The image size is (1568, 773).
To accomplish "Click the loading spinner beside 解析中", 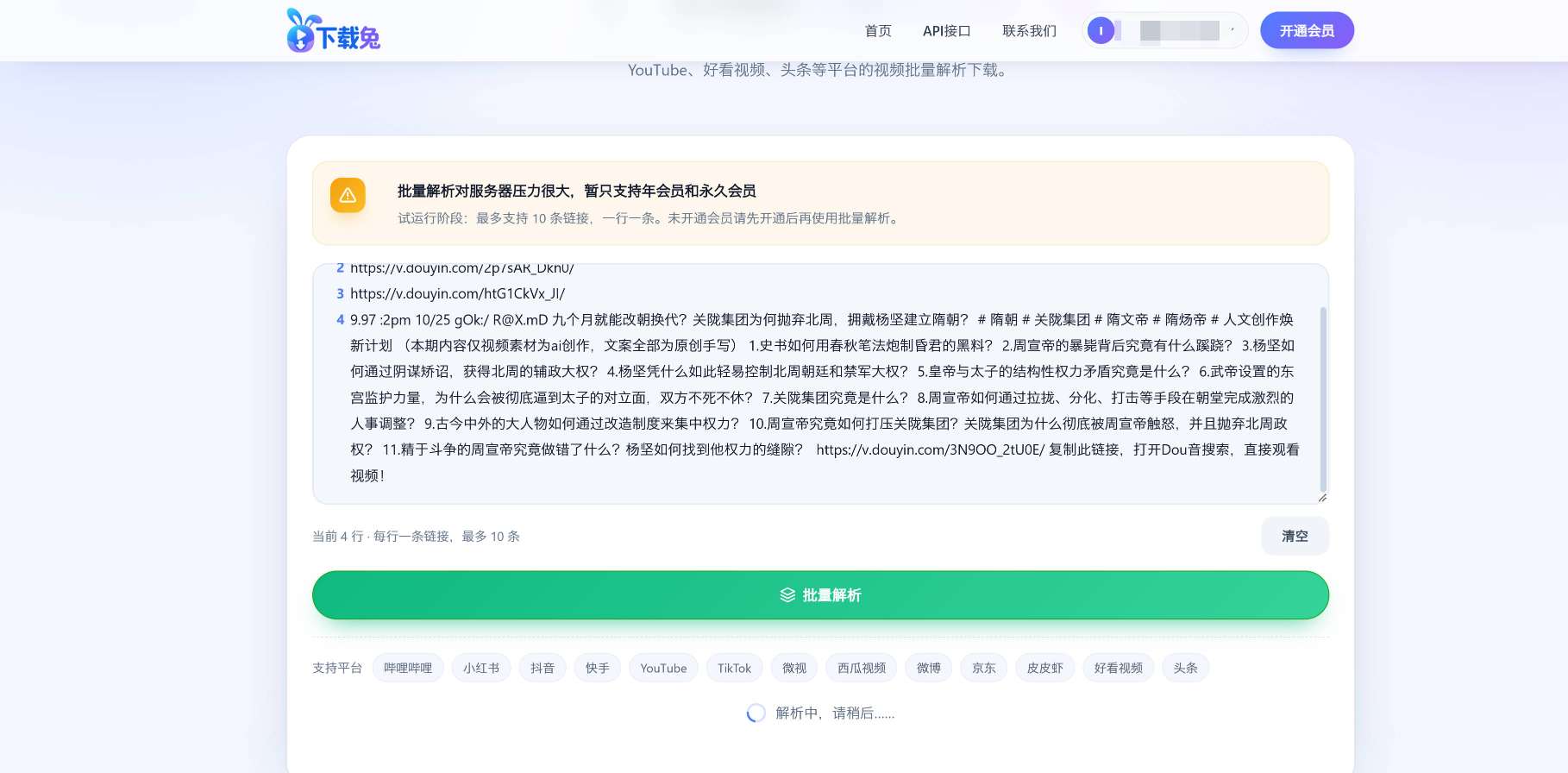I will pos(756,713).
